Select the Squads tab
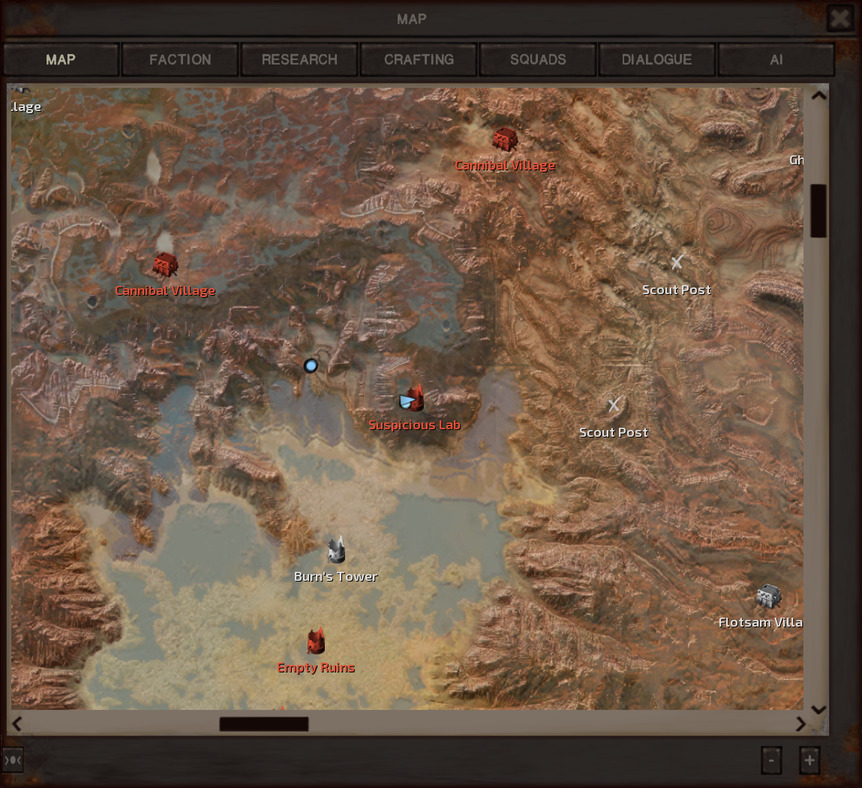This screenshot has width=862, height=788. (x=538, y=59)
